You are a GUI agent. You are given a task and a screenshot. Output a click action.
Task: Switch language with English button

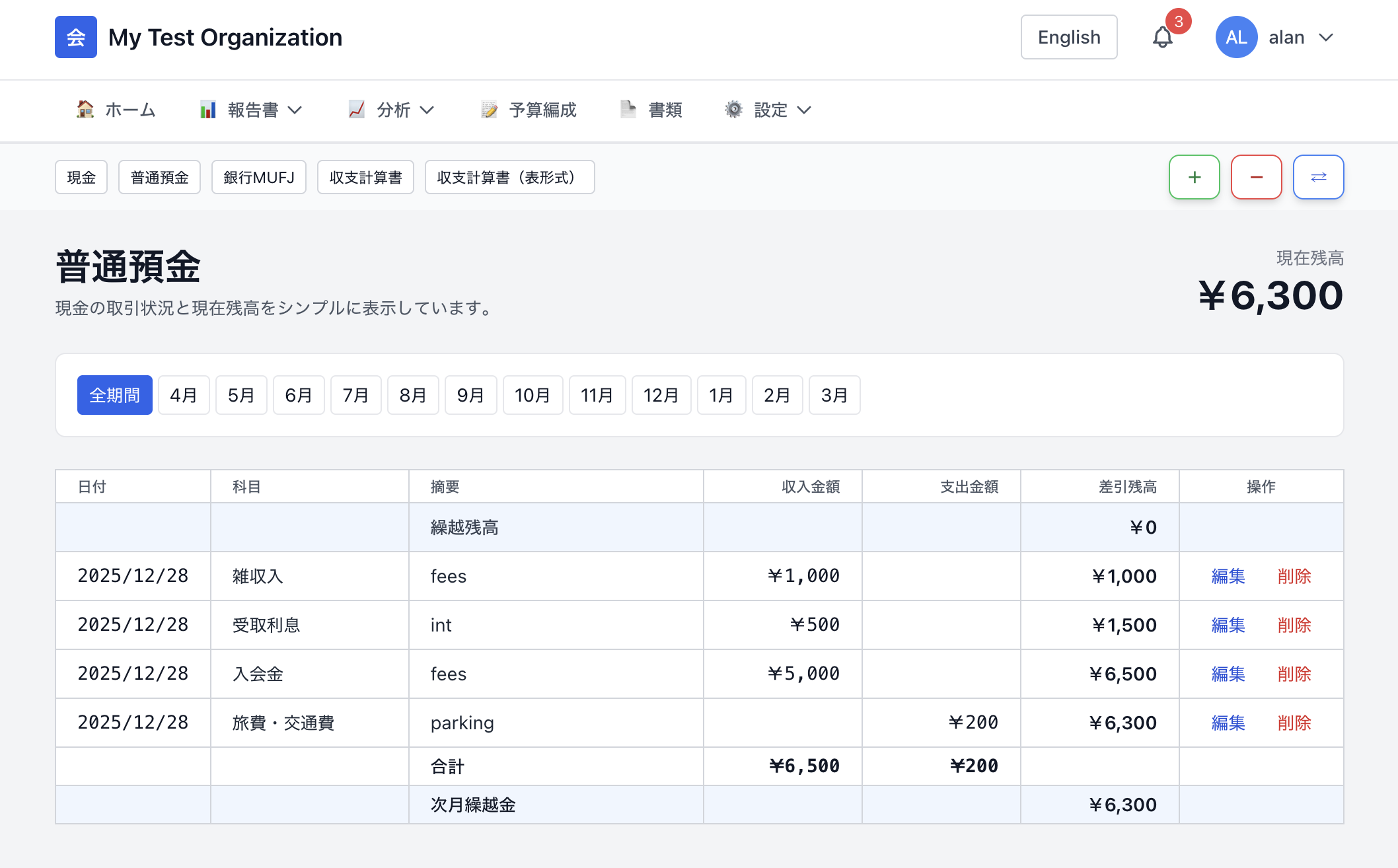click(x=1068, y=37)
